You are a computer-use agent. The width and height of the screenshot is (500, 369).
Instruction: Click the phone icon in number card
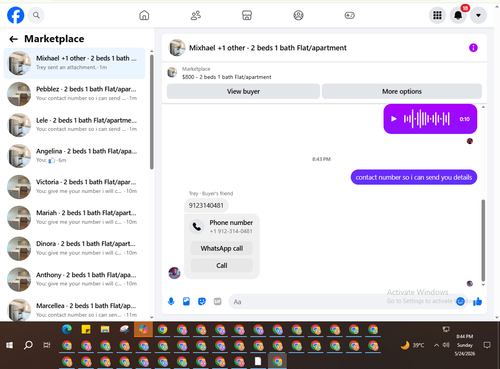pos(197,227)
